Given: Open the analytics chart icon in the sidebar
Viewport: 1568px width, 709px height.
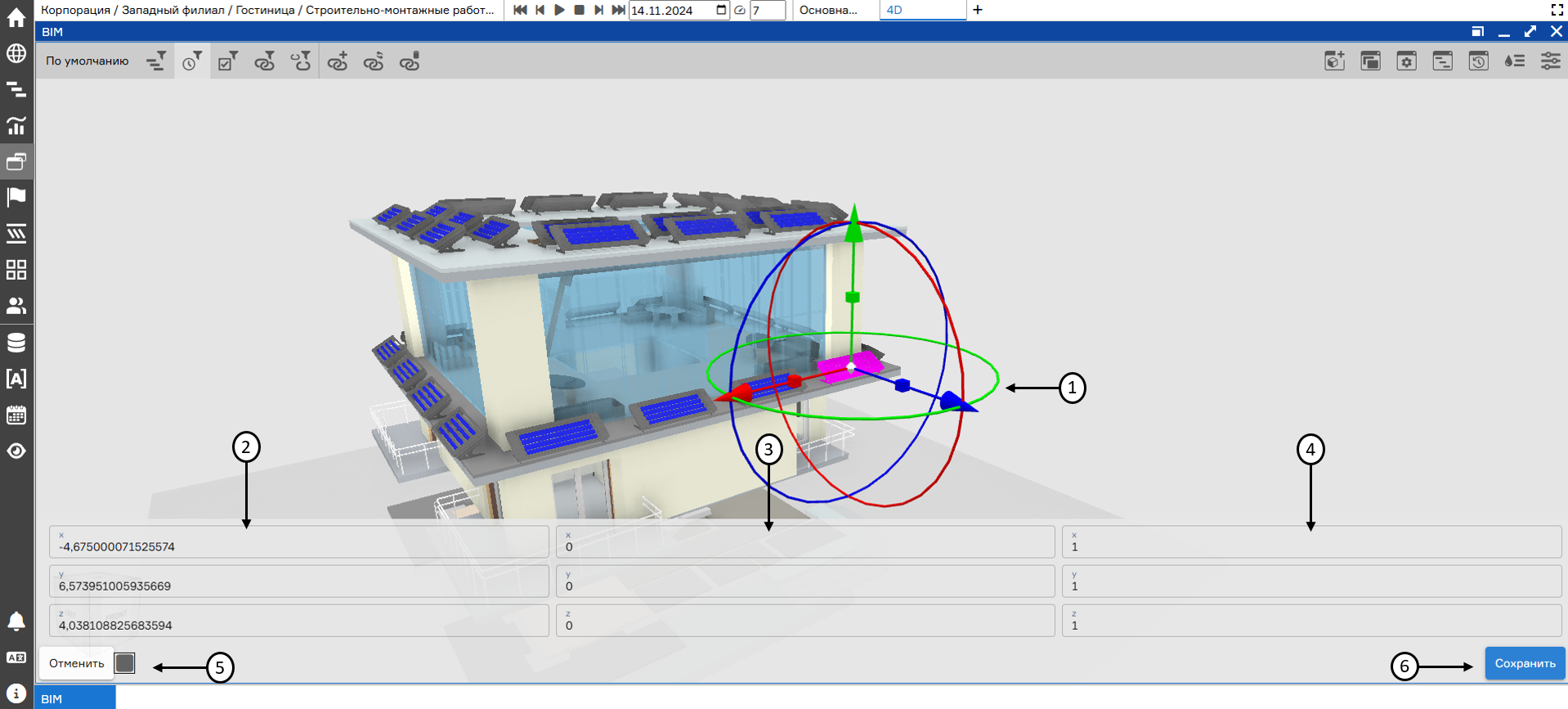Looking at the screenshot, I should point(16,125).
